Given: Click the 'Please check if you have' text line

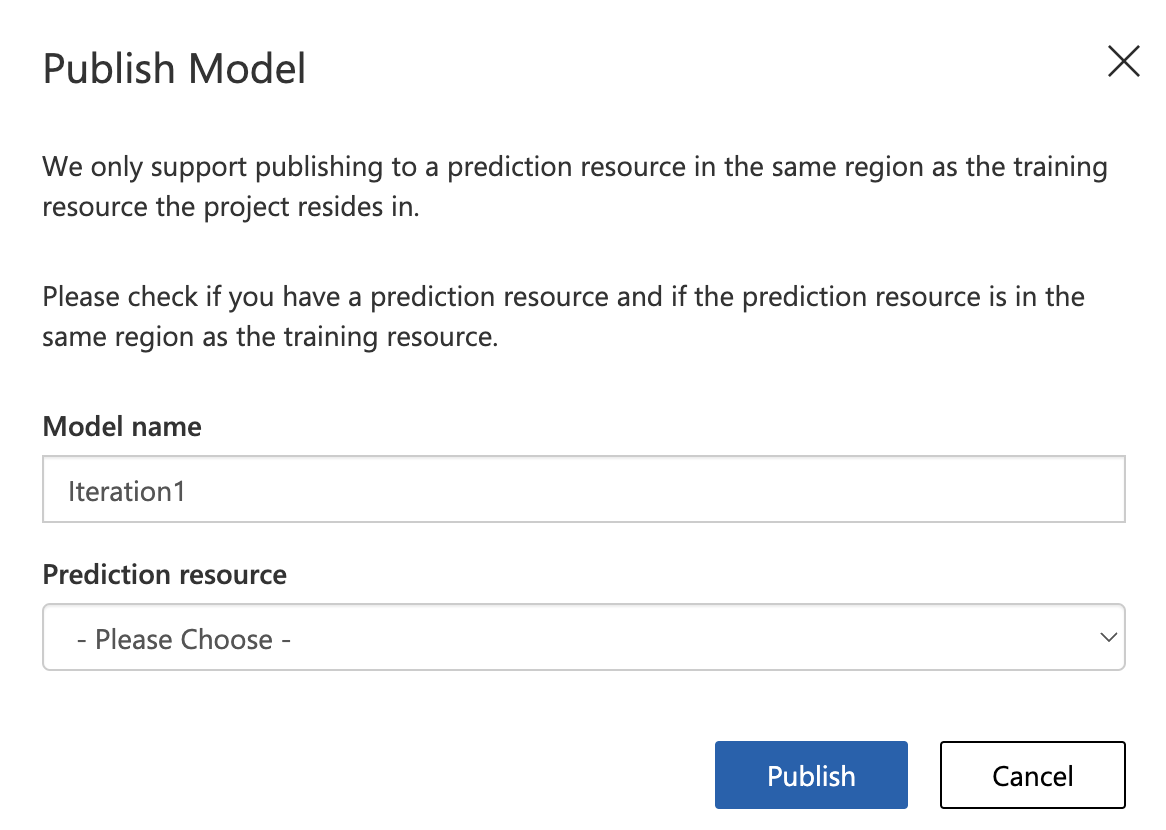Looking at the screenshot, I should point(563,297).
